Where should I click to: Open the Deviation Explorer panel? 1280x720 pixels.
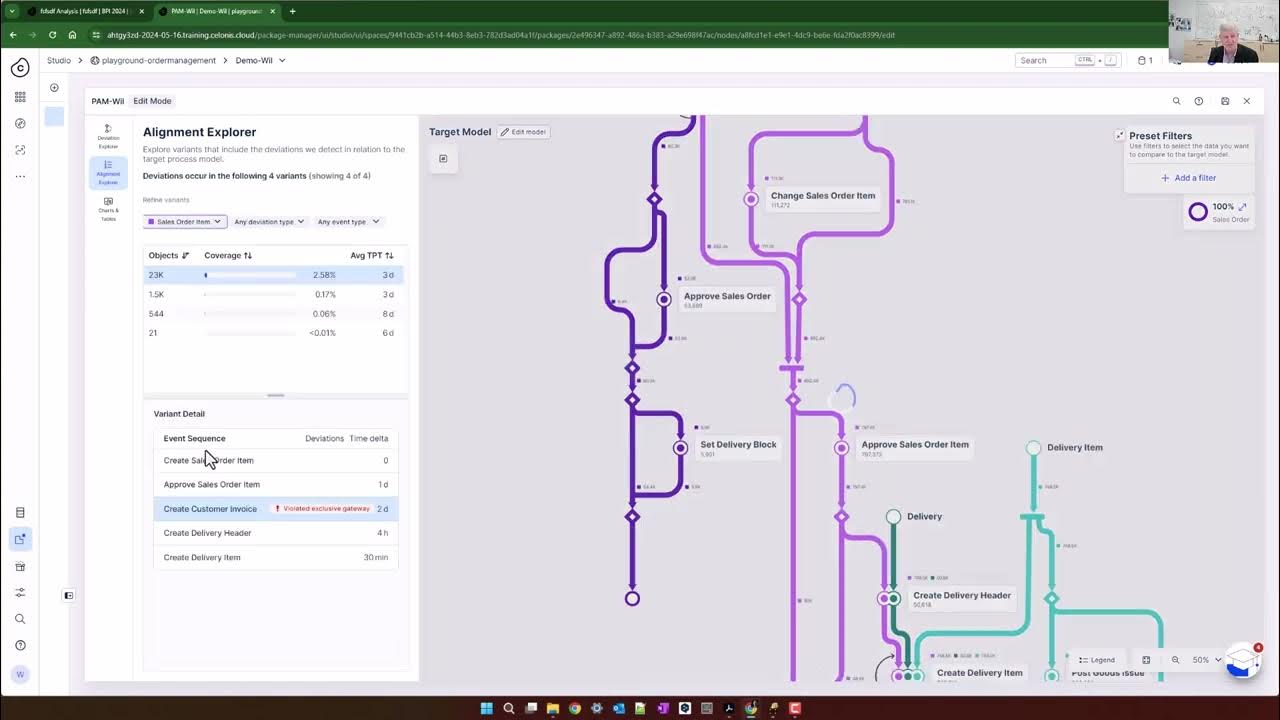(x=108, y=136)
